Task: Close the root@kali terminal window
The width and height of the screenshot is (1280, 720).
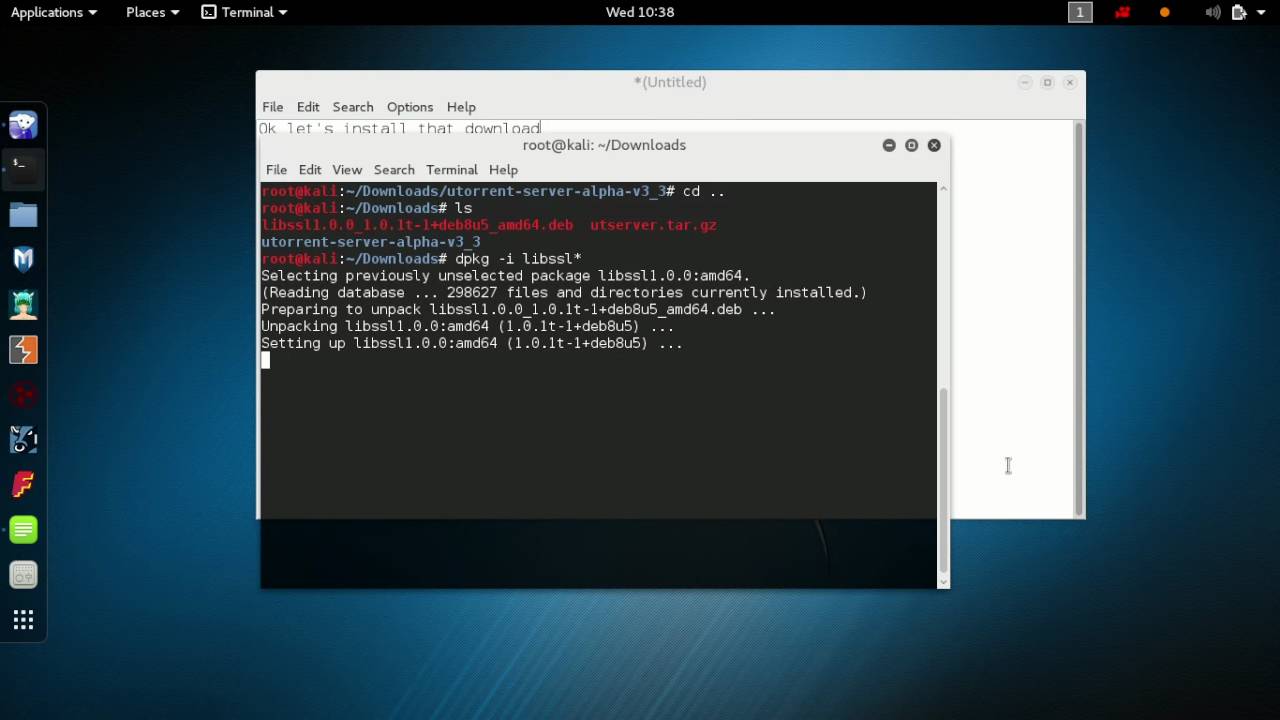Action: click(934, 145)
